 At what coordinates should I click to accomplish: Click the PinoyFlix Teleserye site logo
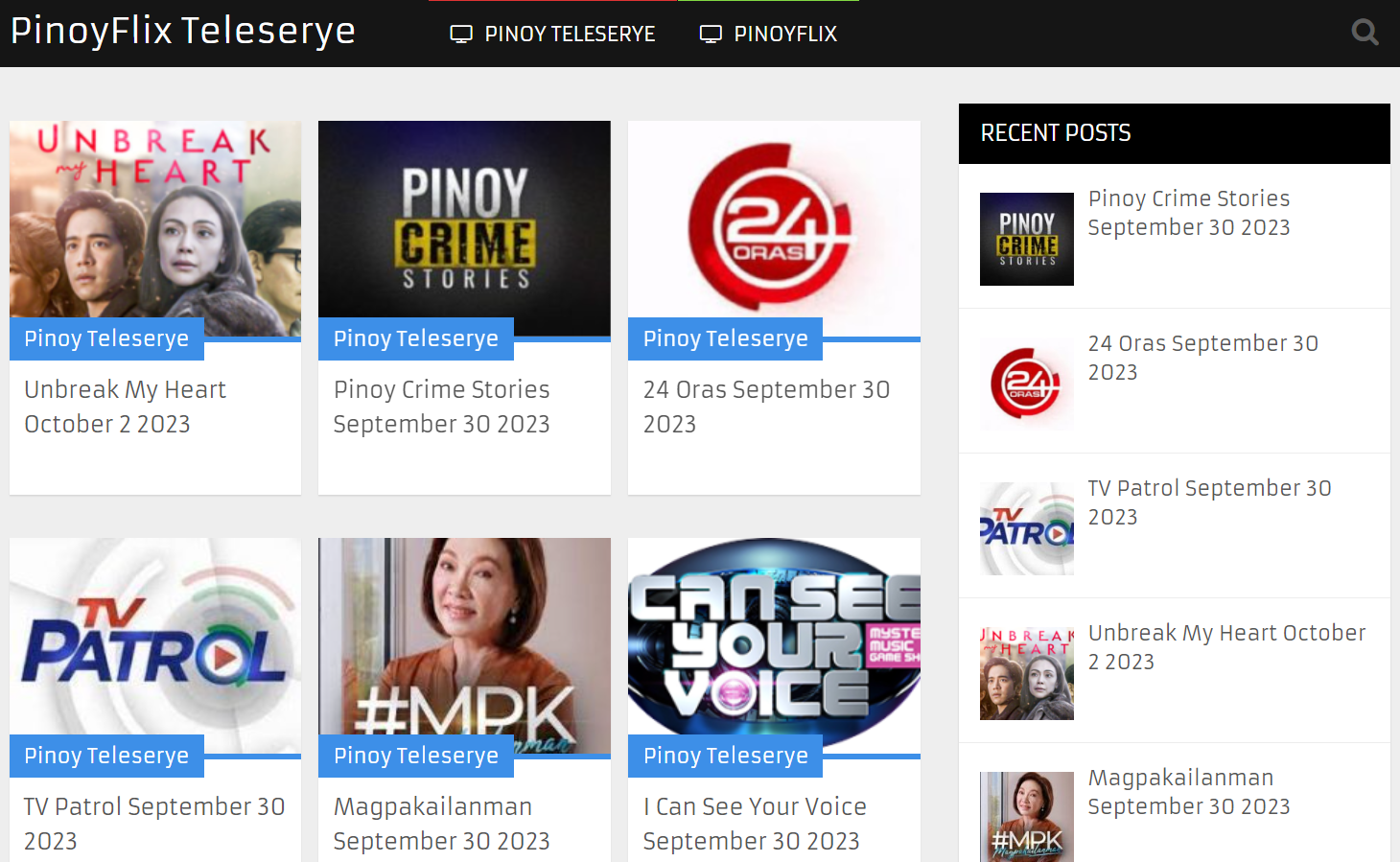[182, 30]
